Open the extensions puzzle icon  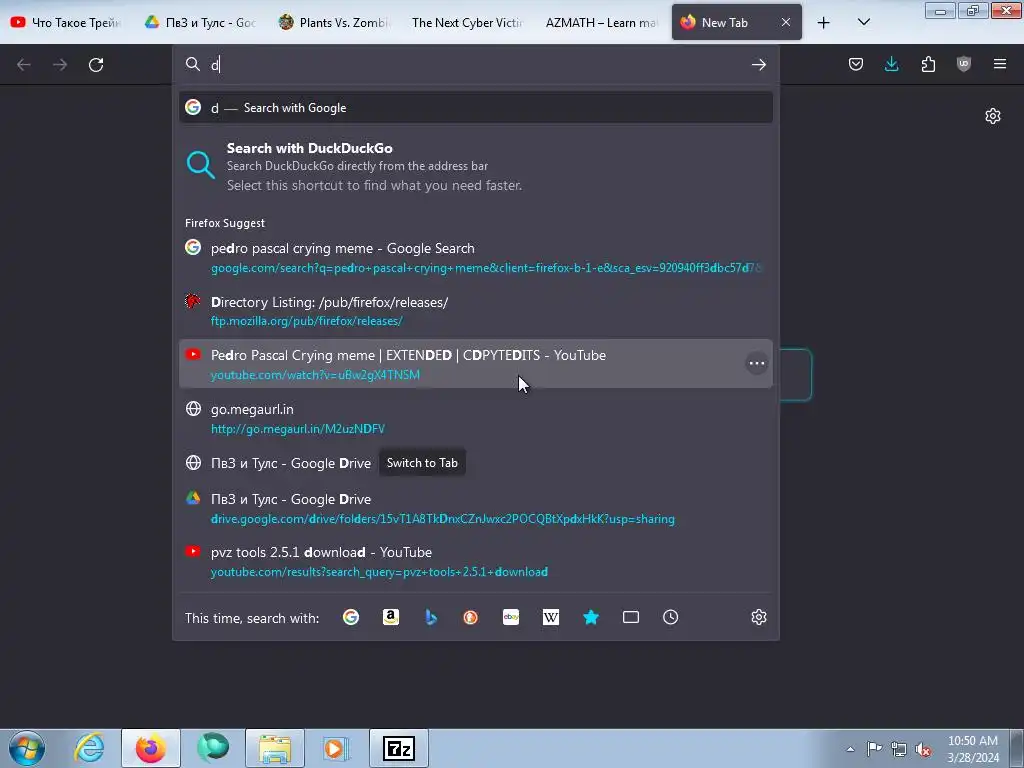point(928,64)
